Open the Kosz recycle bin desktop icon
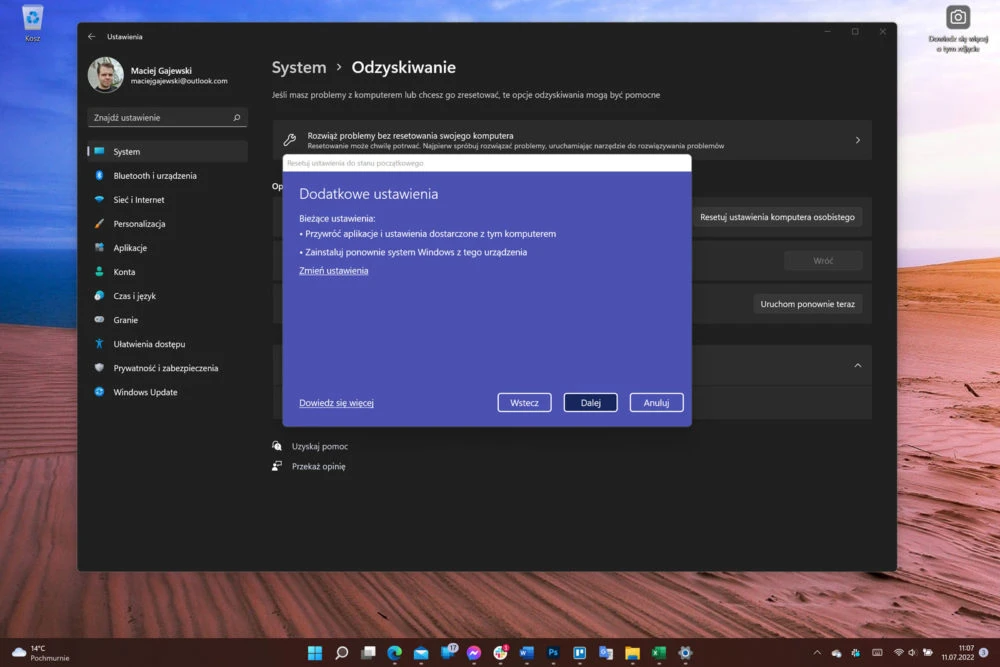Image resolution: width=1000 pixels, height=667 pixels. (x=33, y=22)
